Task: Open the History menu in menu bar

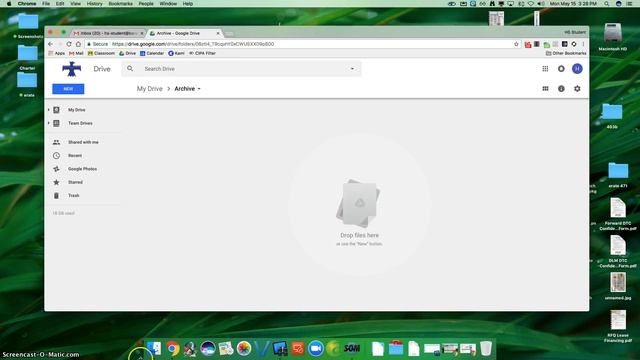Action: [x=94, y=3]
